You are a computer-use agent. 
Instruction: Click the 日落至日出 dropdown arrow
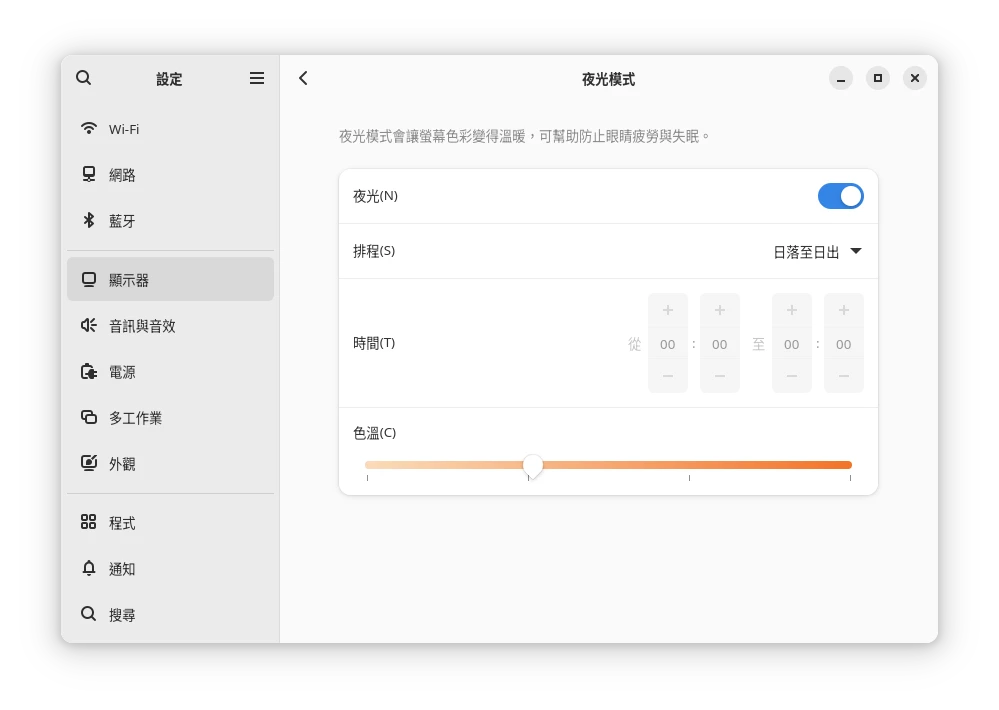point(856,251)
